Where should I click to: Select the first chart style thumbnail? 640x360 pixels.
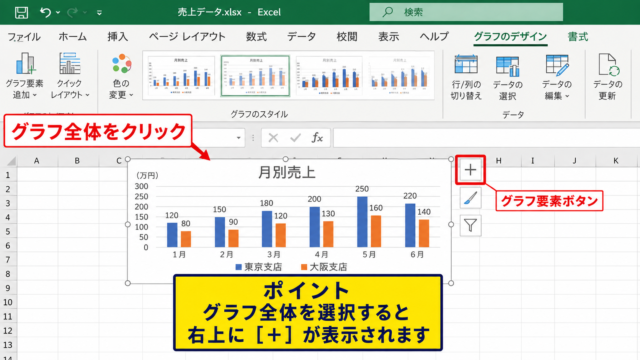point(180,76)
